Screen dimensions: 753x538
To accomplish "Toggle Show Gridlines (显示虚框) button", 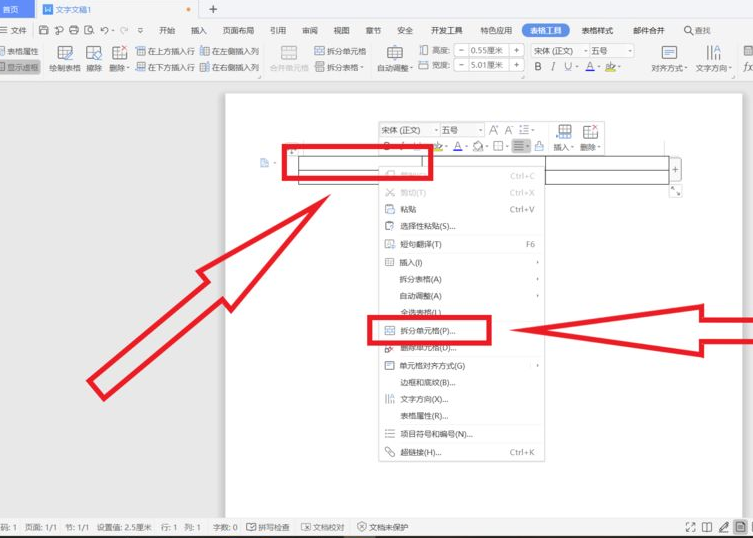I will tap(20, 67).
